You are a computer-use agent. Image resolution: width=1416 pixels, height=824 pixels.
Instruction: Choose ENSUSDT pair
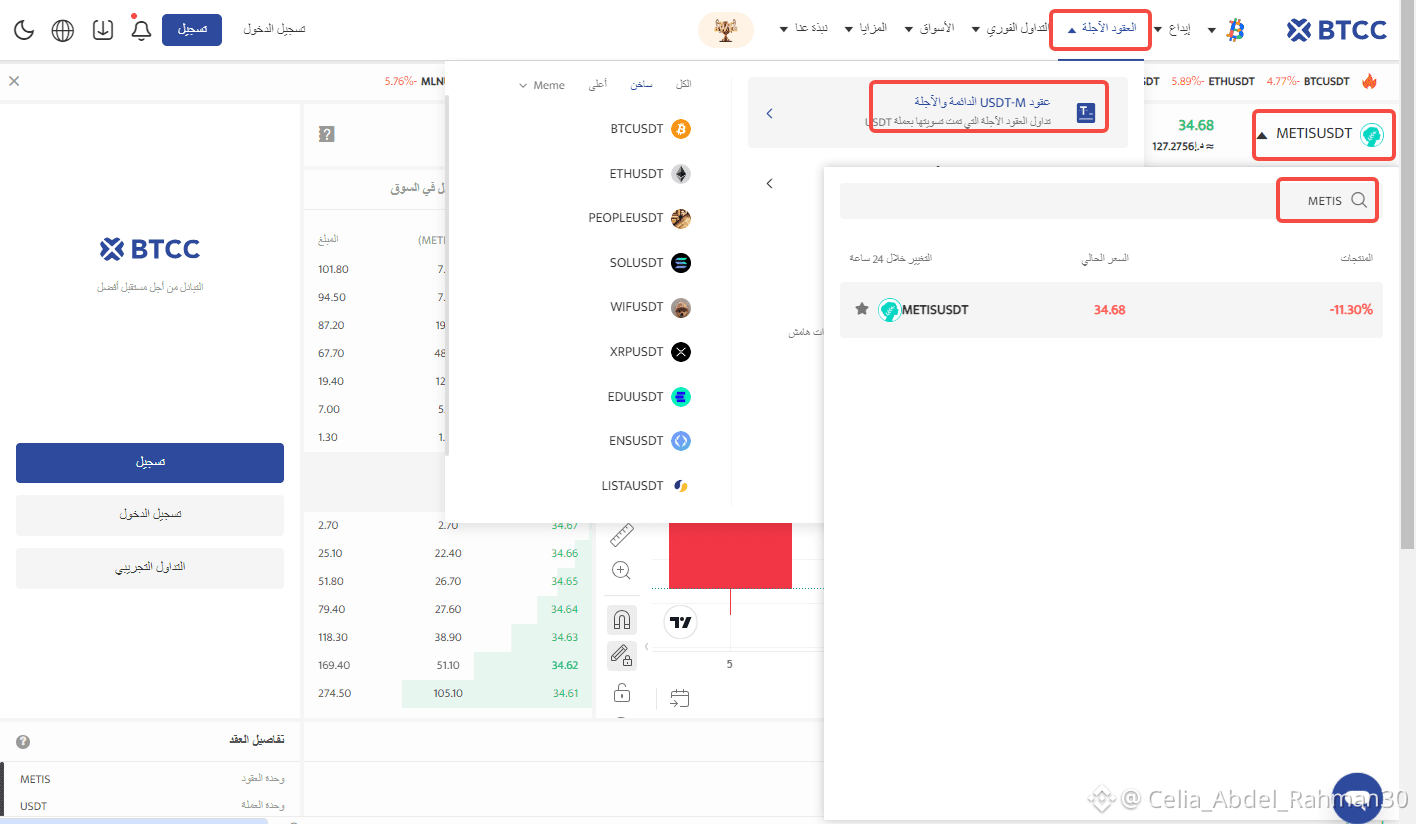click(x=649, y=440)
